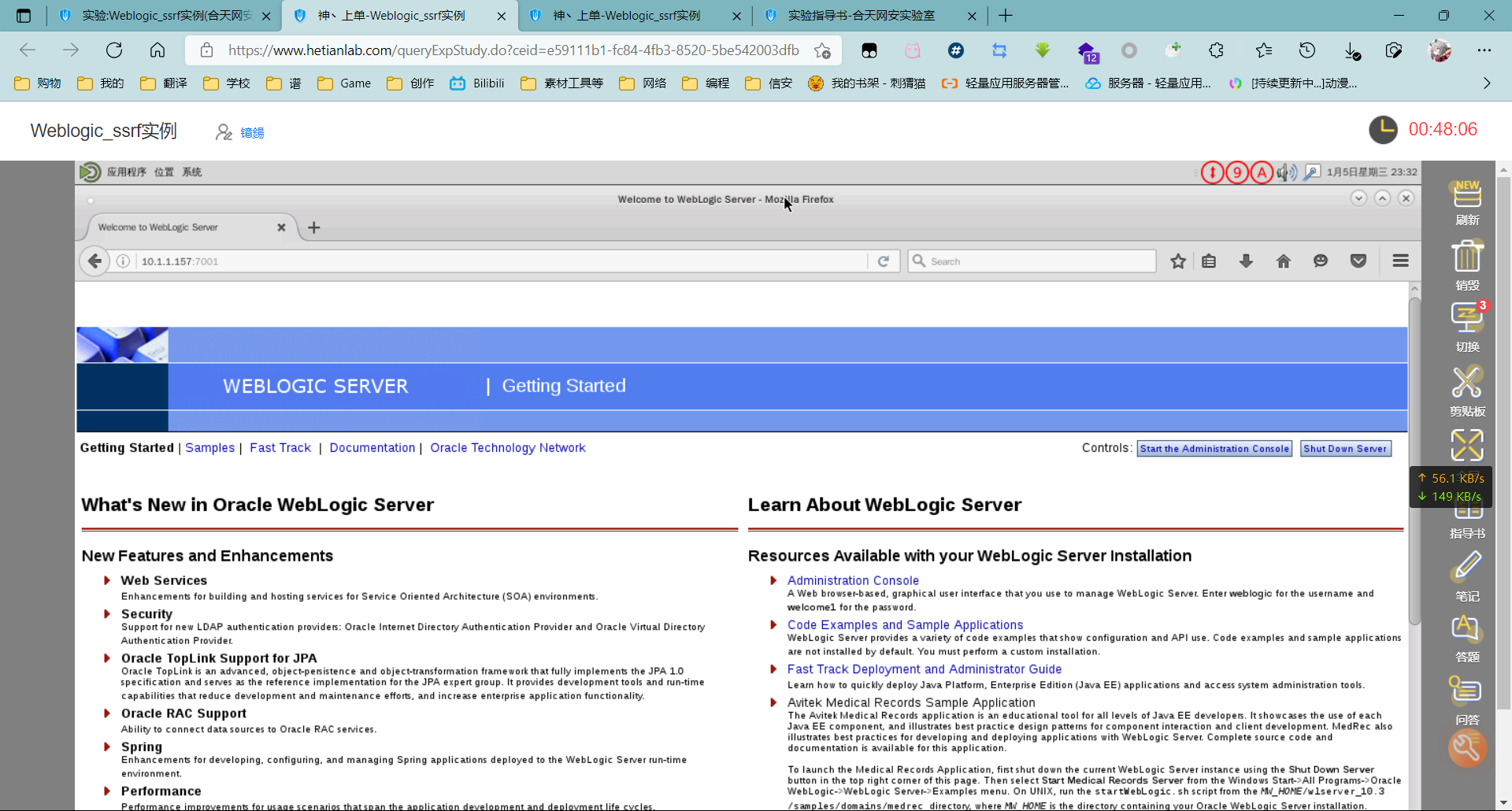This screenshot has width=1512, height=811.
Task: Open the 位置 places menu
Action: [164, 172]
